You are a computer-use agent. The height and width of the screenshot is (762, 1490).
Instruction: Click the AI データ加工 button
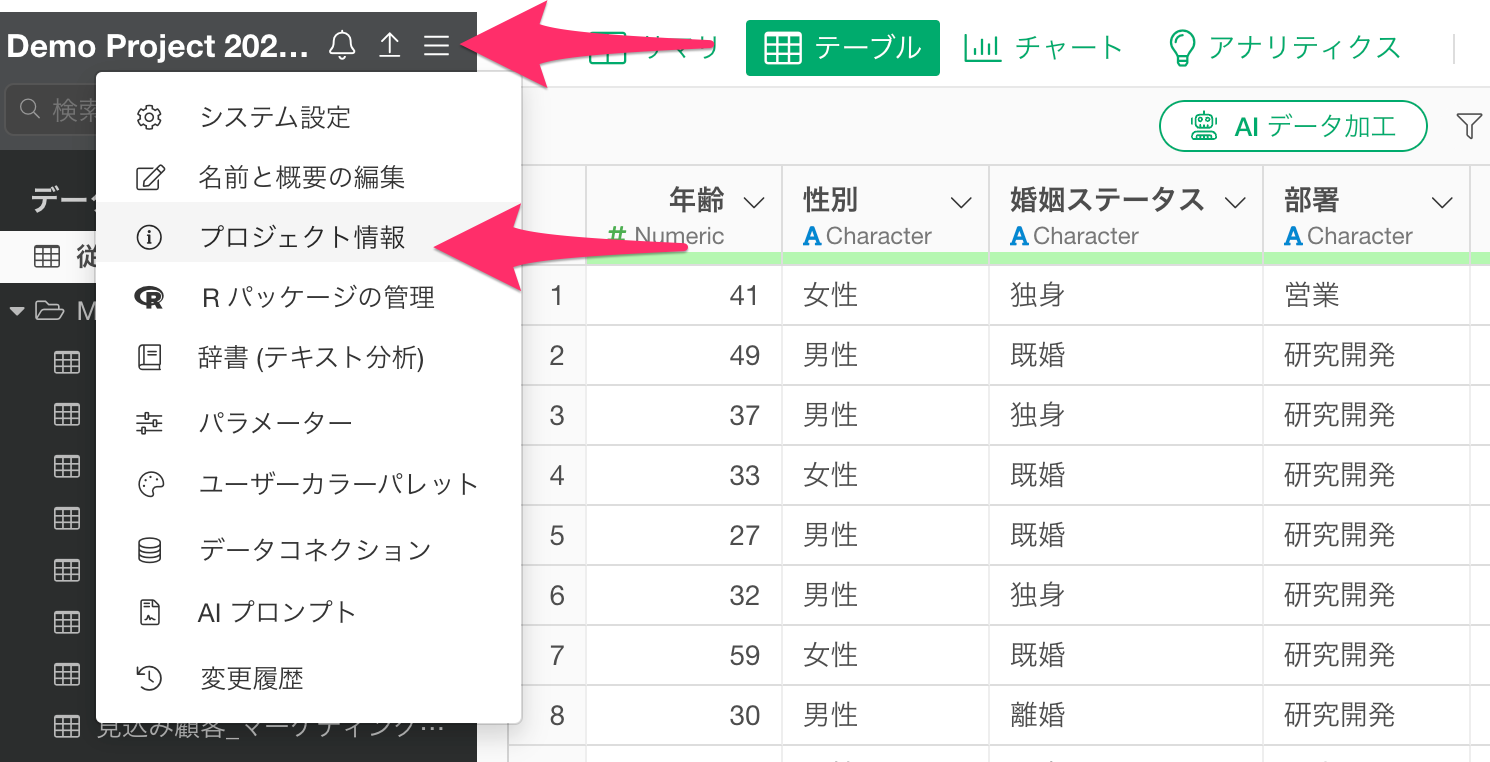tap(1292, 126)
